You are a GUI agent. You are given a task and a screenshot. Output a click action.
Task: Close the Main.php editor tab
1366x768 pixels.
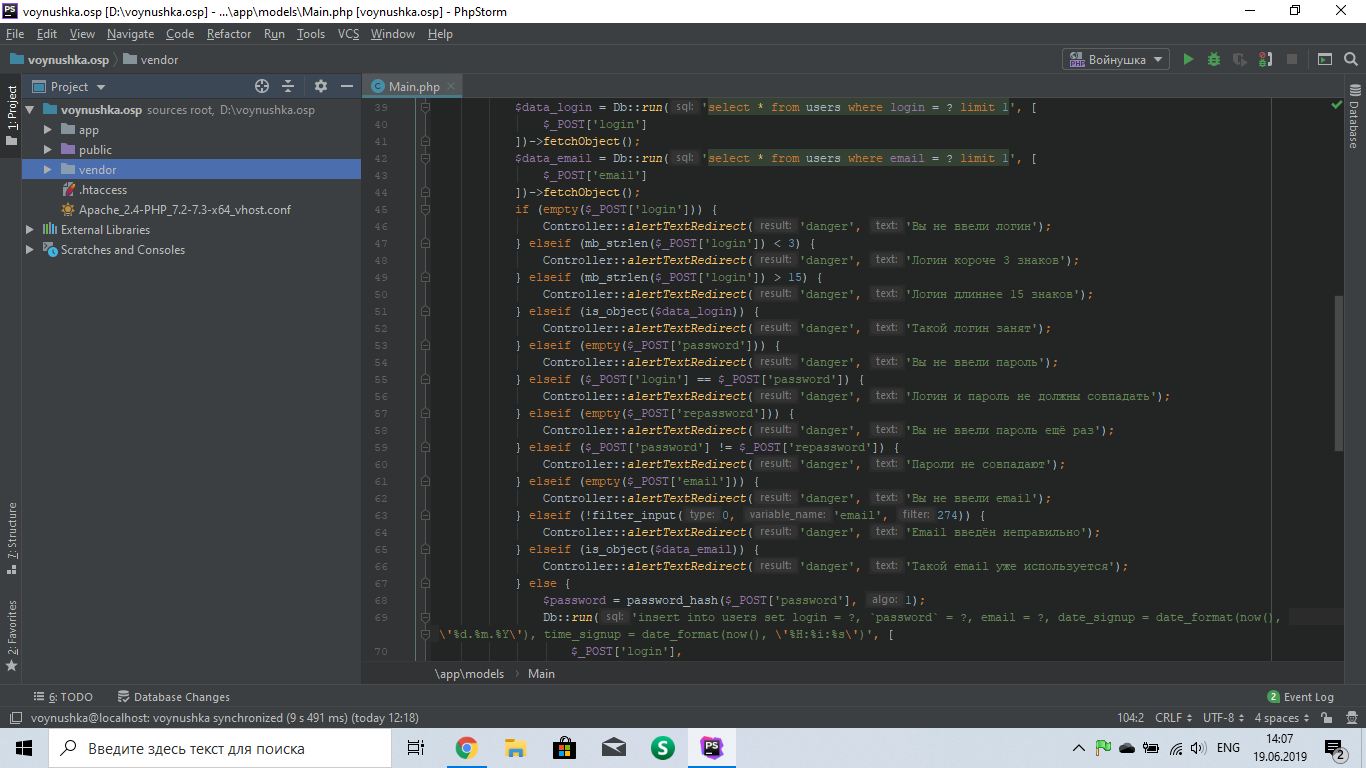coord(451,87)
